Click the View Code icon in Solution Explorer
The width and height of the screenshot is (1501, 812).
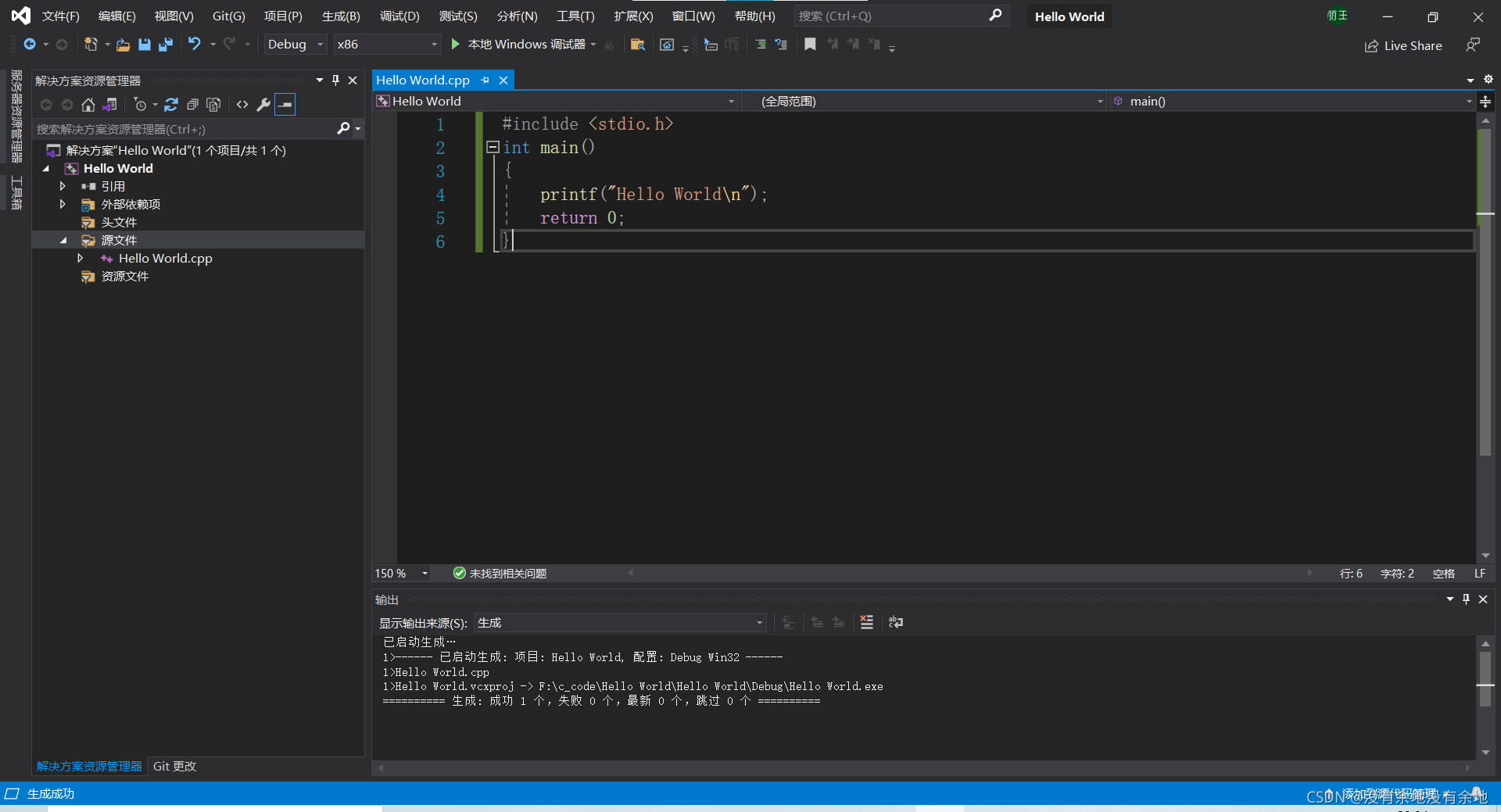pos(242,105)
